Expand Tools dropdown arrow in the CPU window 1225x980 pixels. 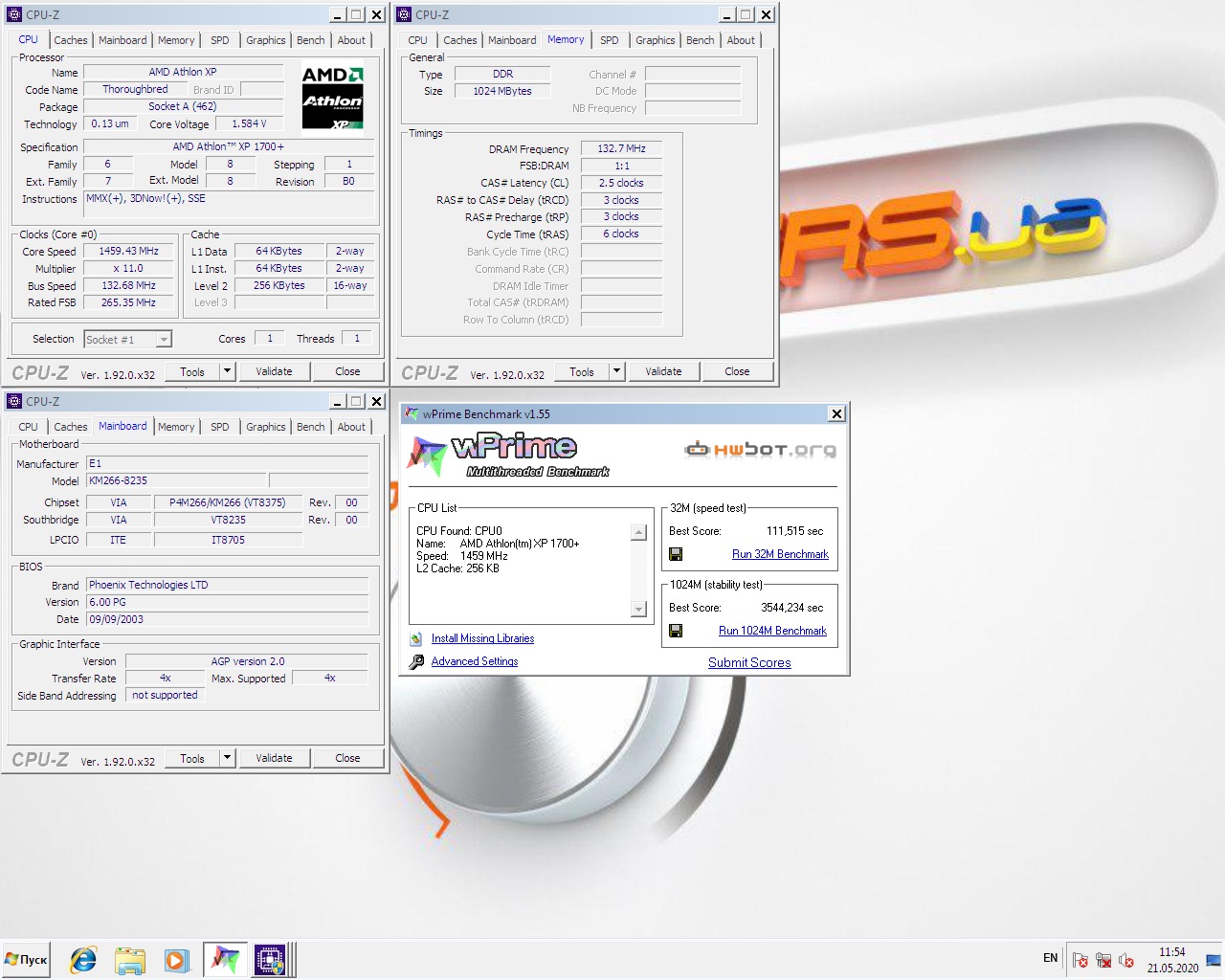click(x=227, y=371)
